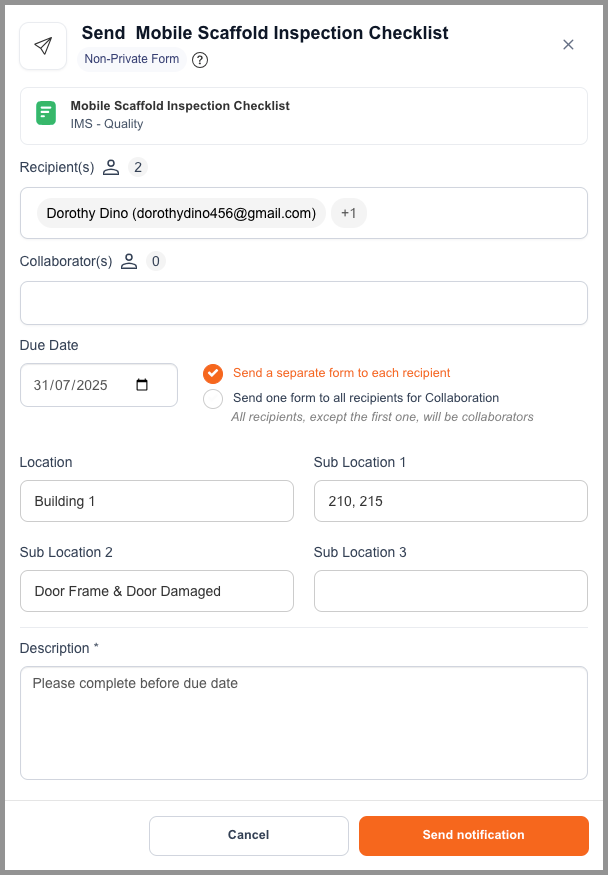608x875 pixels.
Task: Click the Recipient(s) person icon
Action: click(x=111, y=167)
